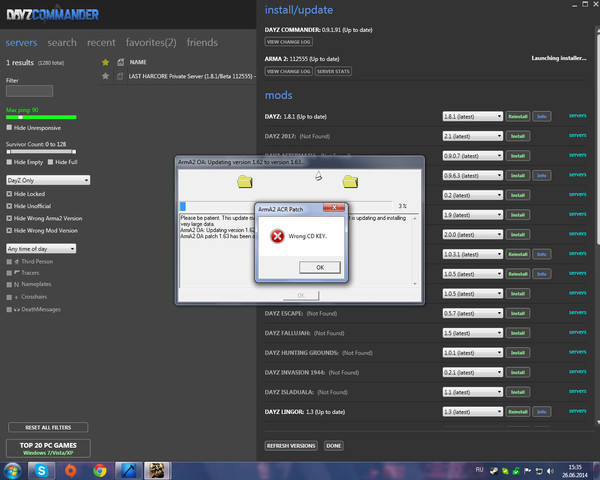
Task: Click RESET ALL FILTERS button
Action: [48, 427]
